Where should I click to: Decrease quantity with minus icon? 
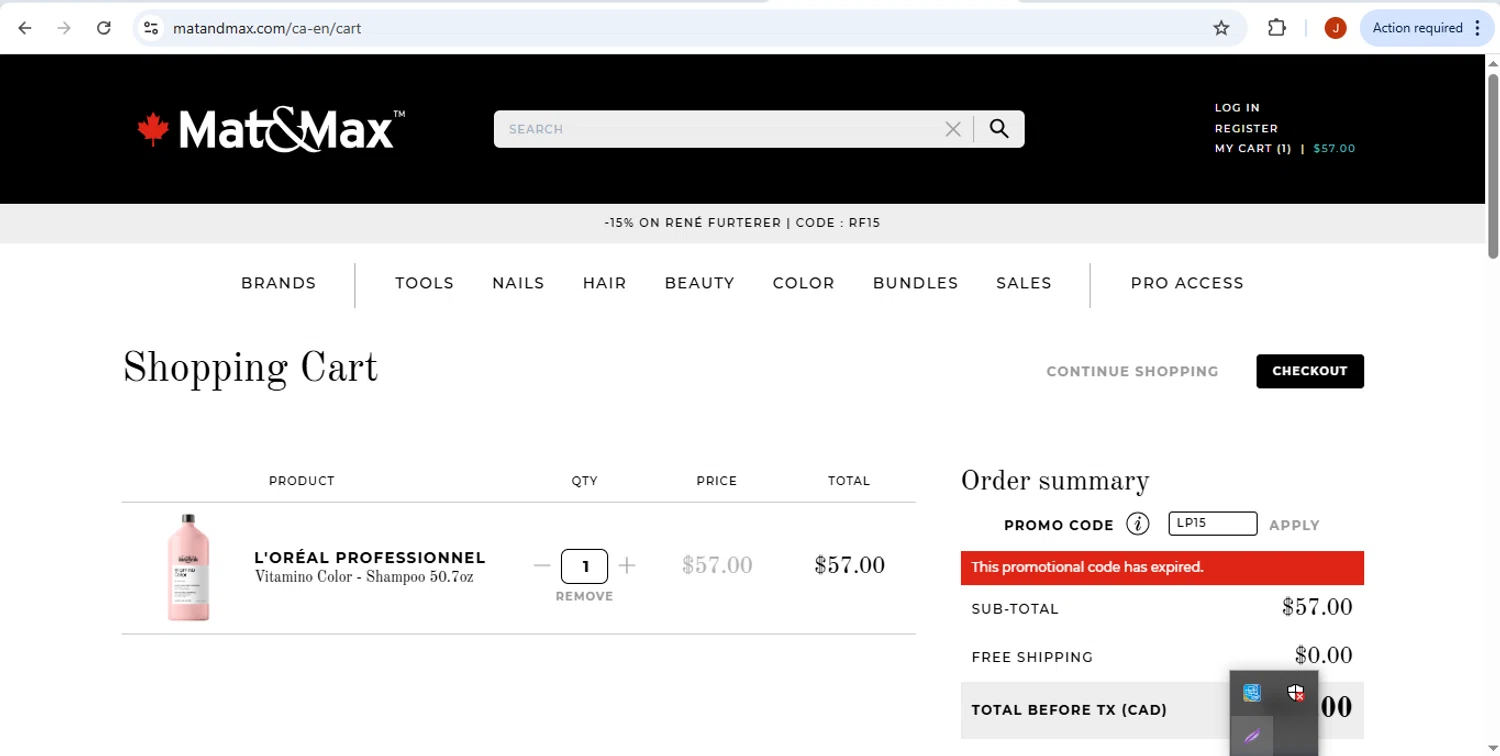click(542, 566)
